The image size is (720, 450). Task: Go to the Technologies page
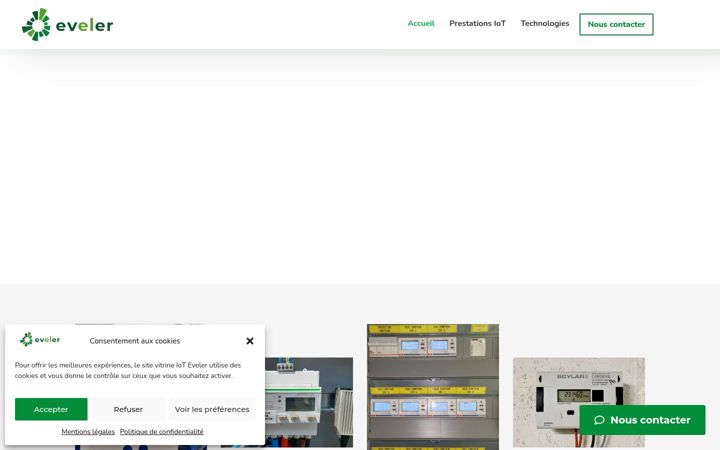point(545,23)
